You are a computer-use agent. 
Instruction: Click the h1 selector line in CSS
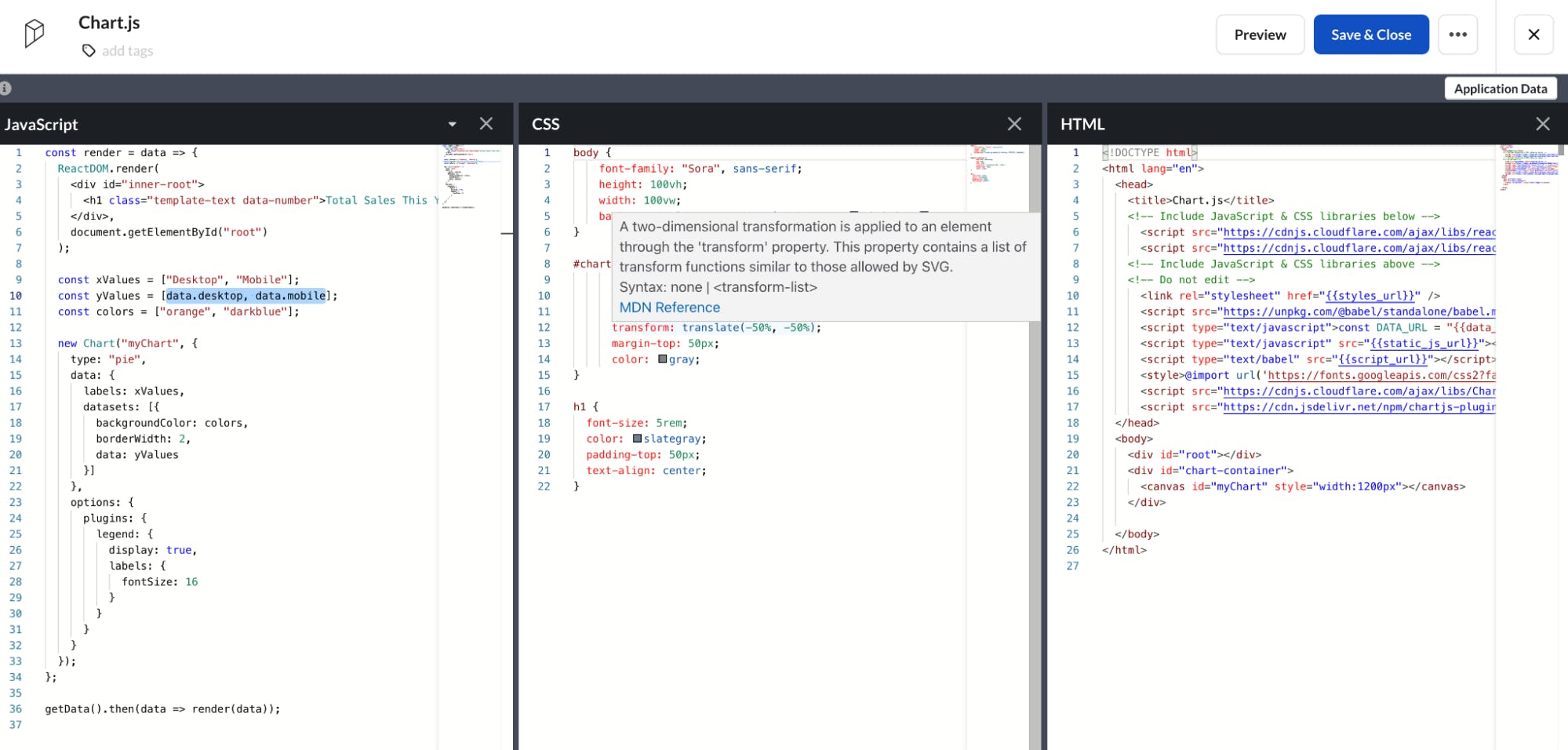coord(586,407)
